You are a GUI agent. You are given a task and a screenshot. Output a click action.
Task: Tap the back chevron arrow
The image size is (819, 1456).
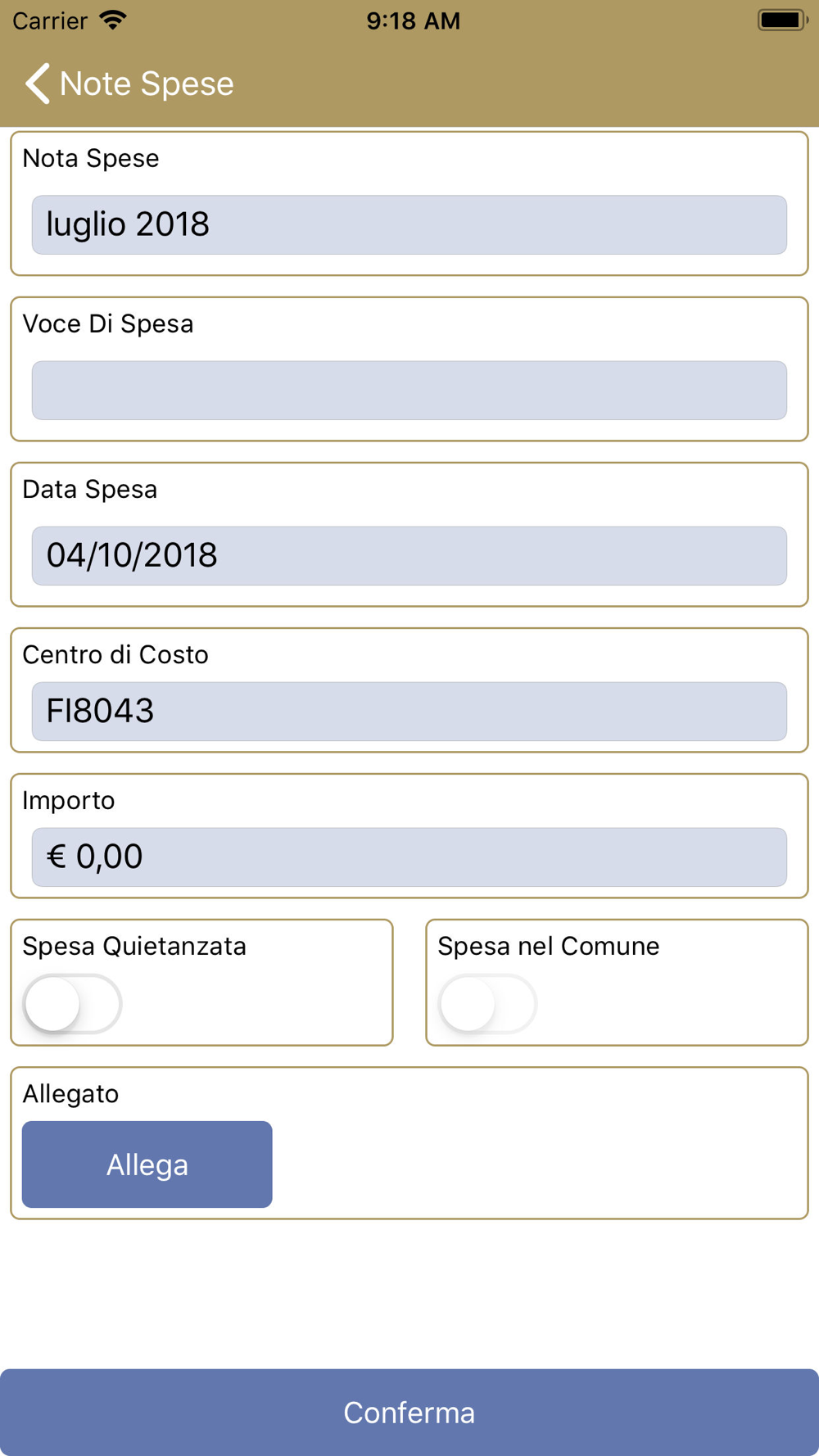(38, 84)
